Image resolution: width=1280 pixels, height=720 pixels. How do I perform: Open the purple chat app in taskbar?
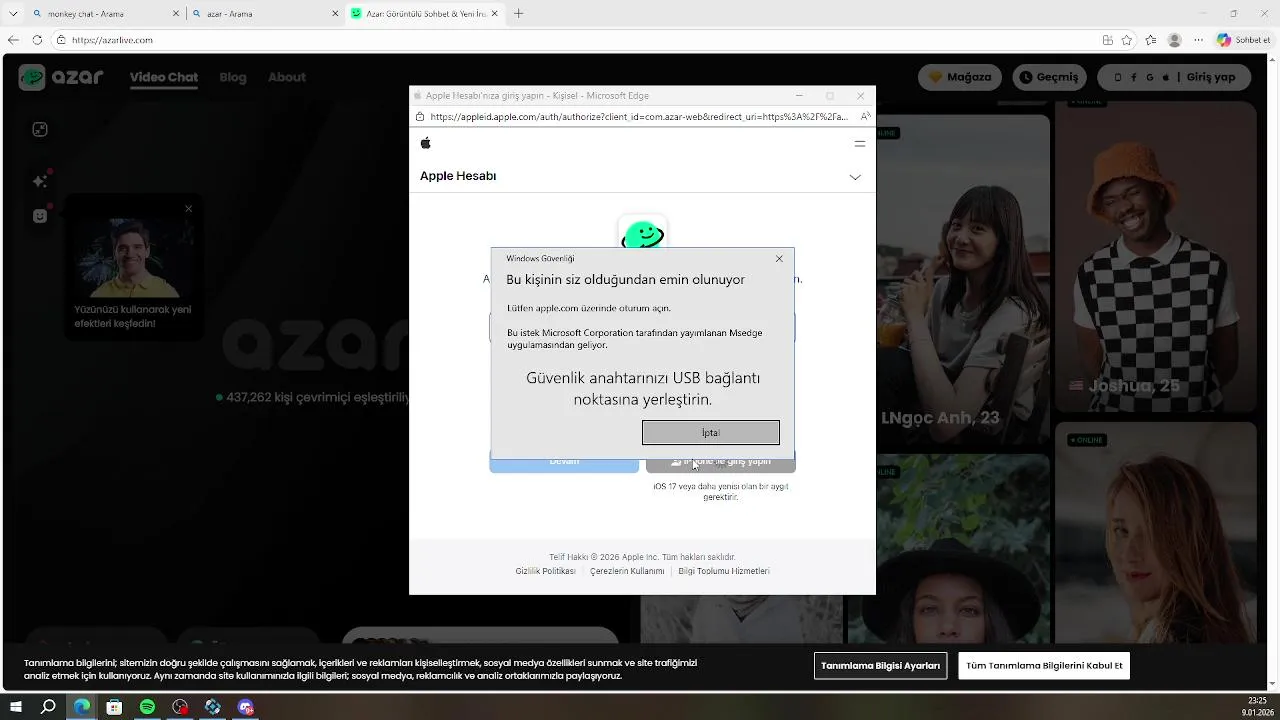(246, 707)
